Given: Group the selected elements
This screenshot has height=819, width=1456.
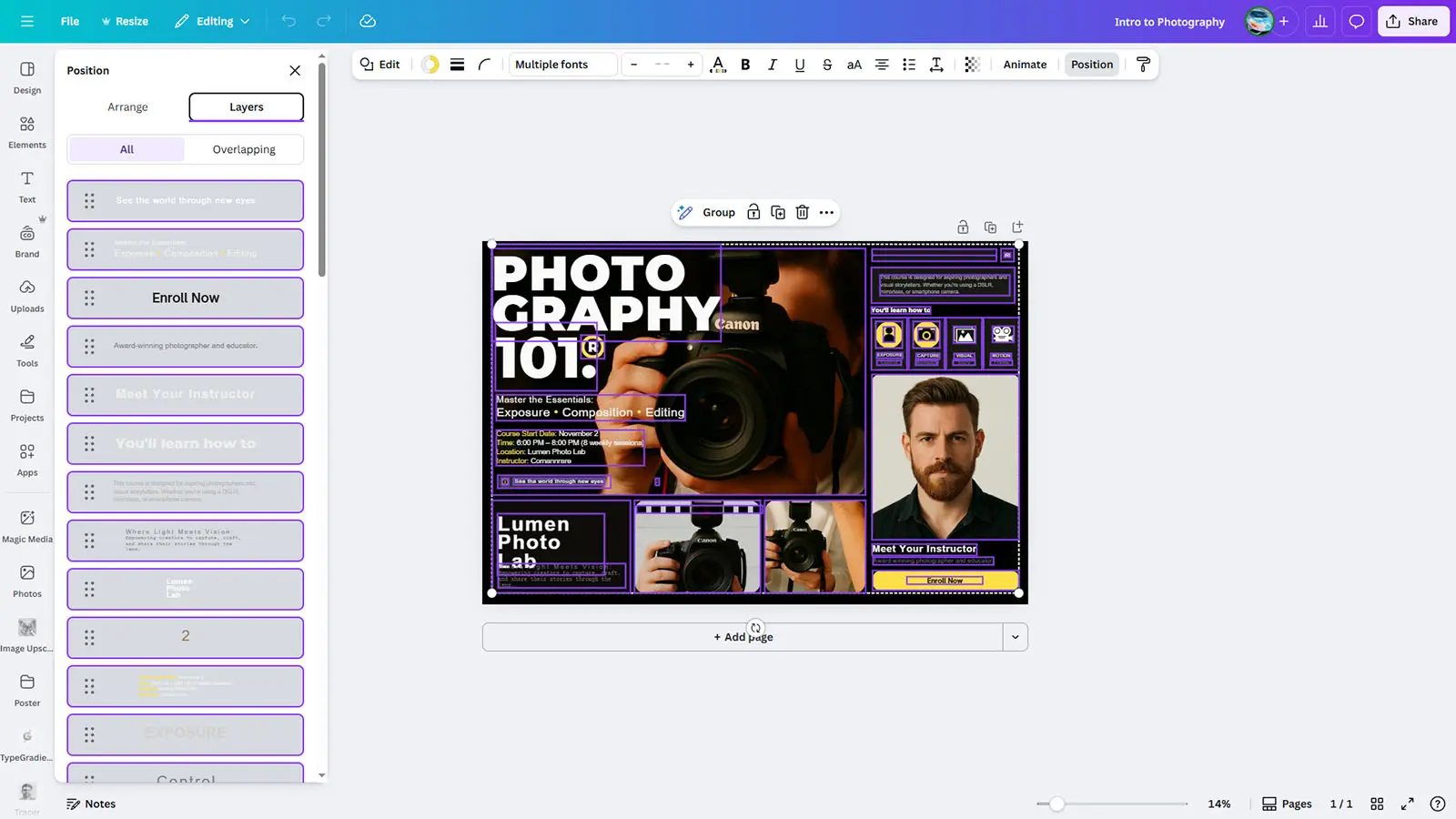Looking at the screenshot, I should [x=718, y=212].
